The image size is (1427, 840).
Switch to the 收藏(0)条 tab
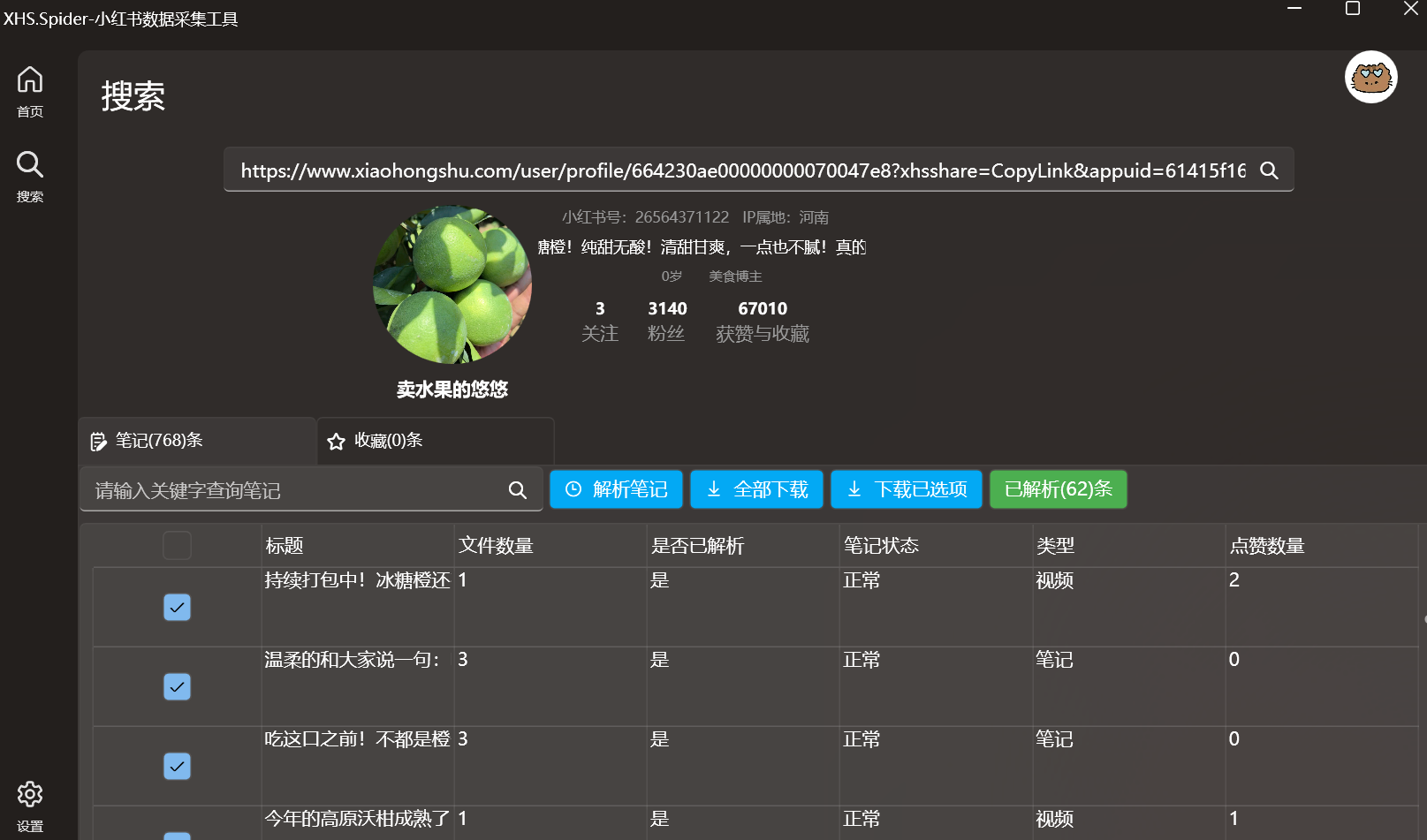(435, 441)
